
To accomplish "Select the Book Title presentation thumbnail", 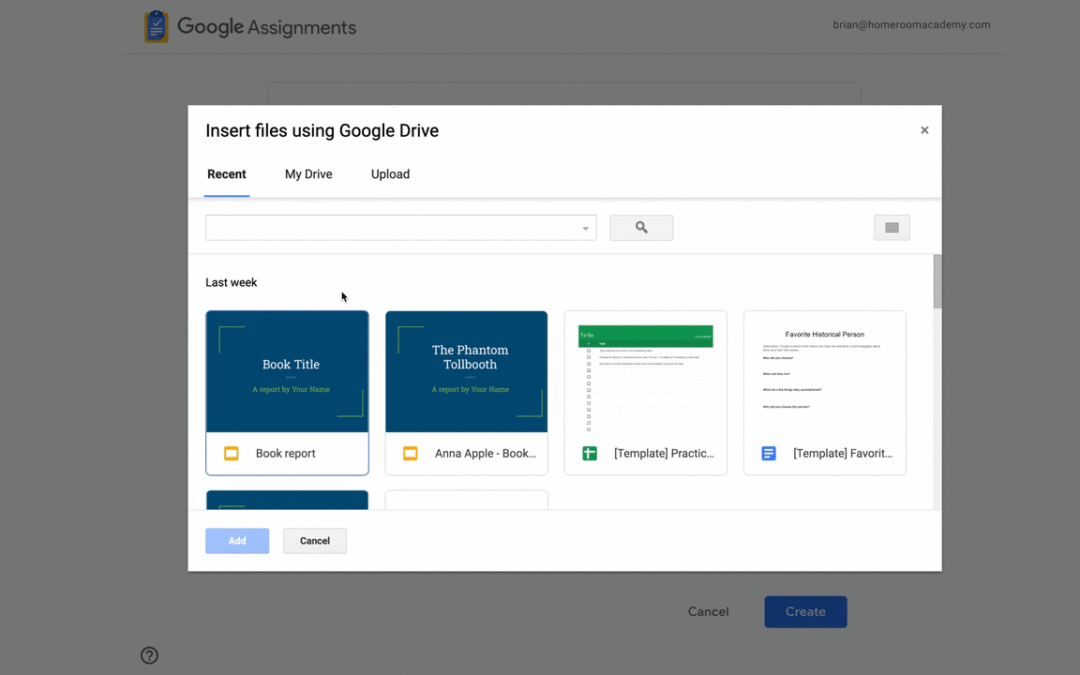I will pos(287,372).
